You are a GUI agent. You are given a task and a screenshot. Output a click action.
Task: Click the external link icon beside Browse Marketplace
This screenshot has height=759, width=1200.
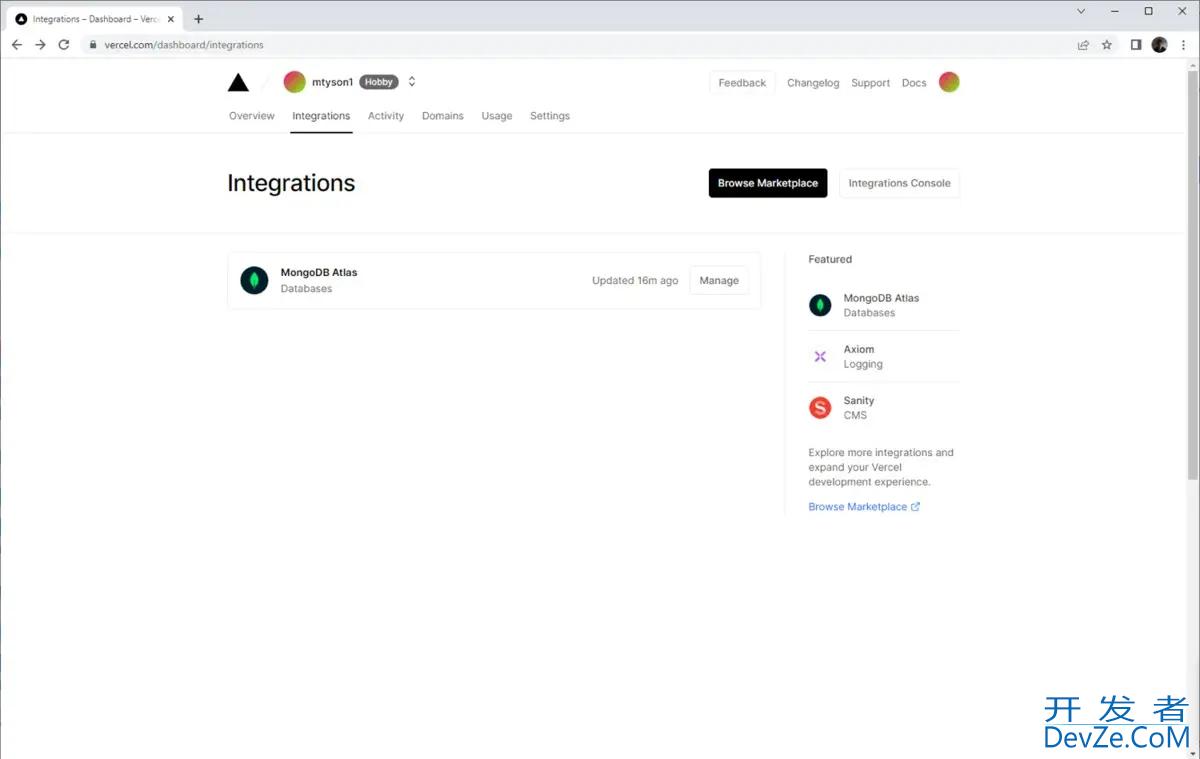click(x=915, y=507)
